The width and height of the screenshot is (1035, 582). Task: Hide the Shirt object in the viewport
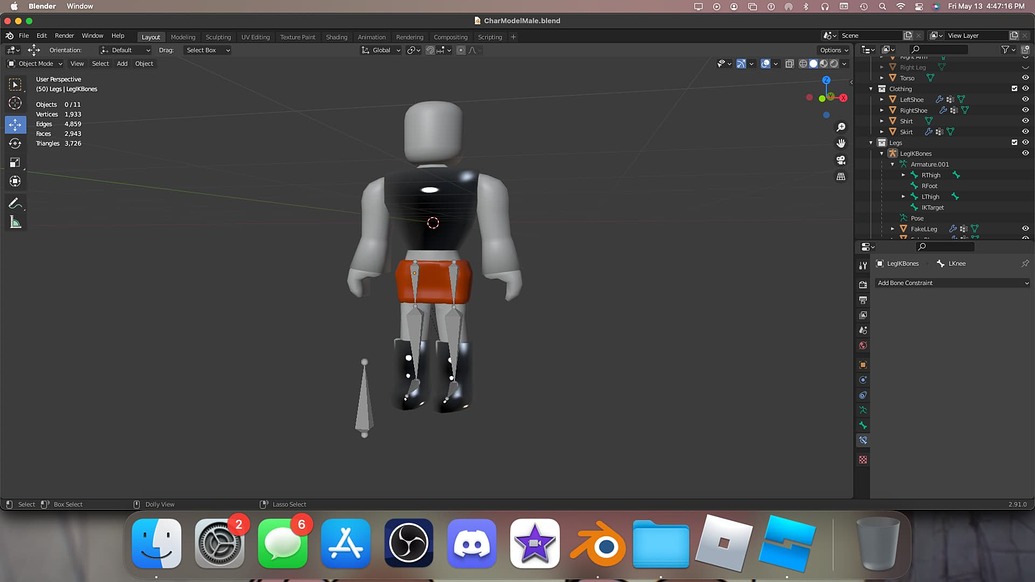click(x=1024, y=120)
